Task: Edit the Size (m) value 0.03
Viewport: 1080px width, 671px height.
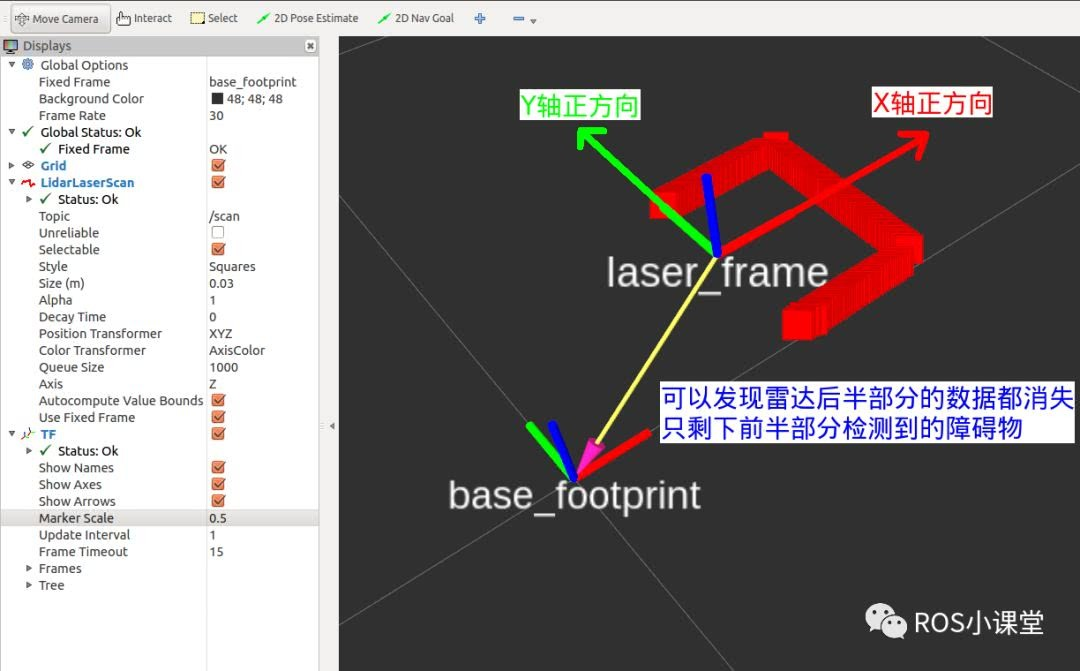Action: 221,283
